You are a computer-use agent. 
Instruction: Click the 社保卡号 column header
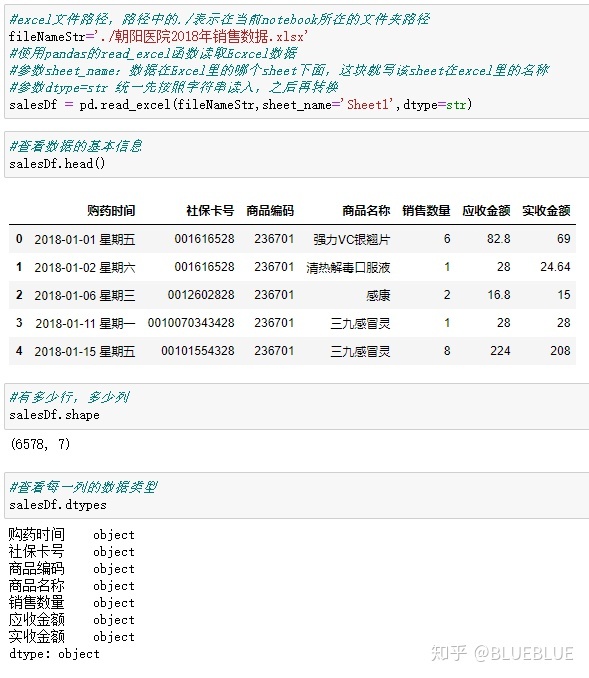[x=210, y=211]
